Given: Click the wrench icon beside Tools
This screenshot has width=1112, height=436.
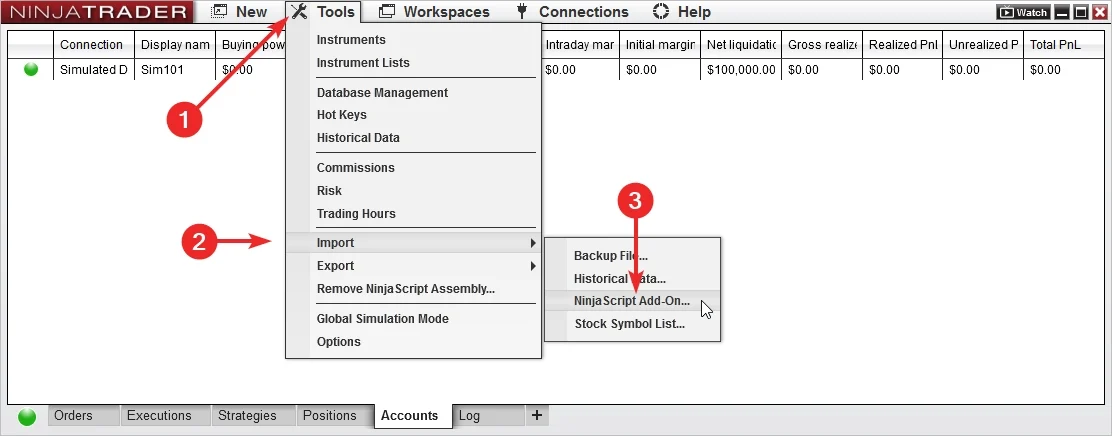Looking at the screenshot, I should [x=298, y=12].
